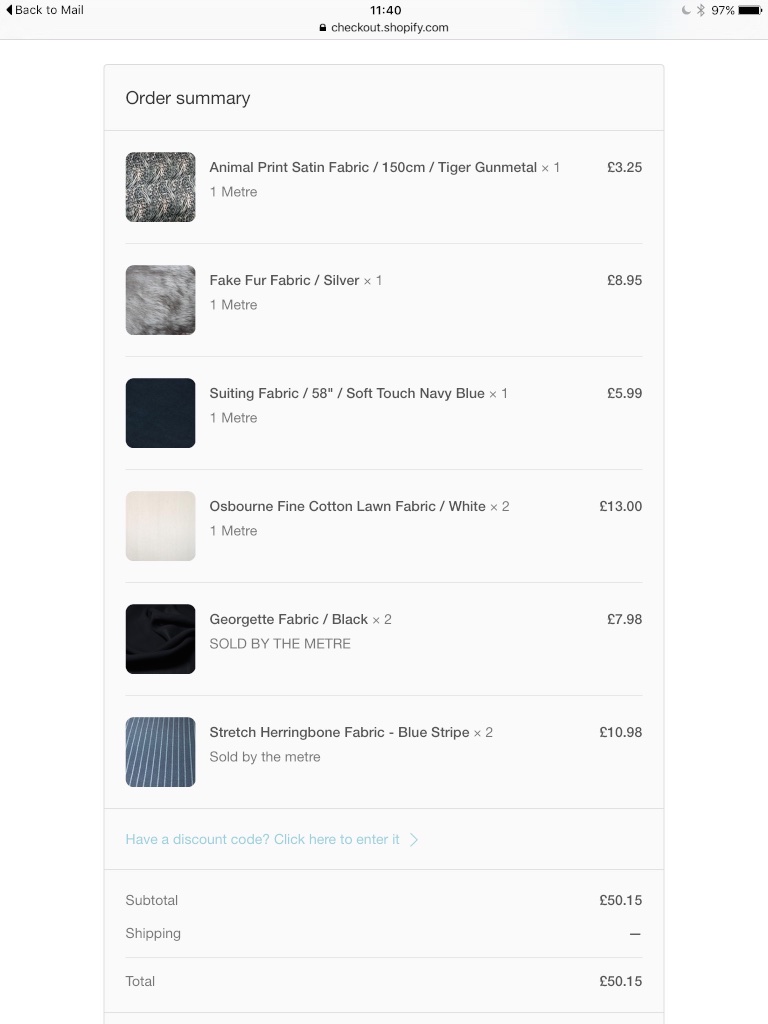This screenshot has width=768, height=1024.
Task: Tap the Suiting Fabric navy thumbnail
Action: pos(160,413)
